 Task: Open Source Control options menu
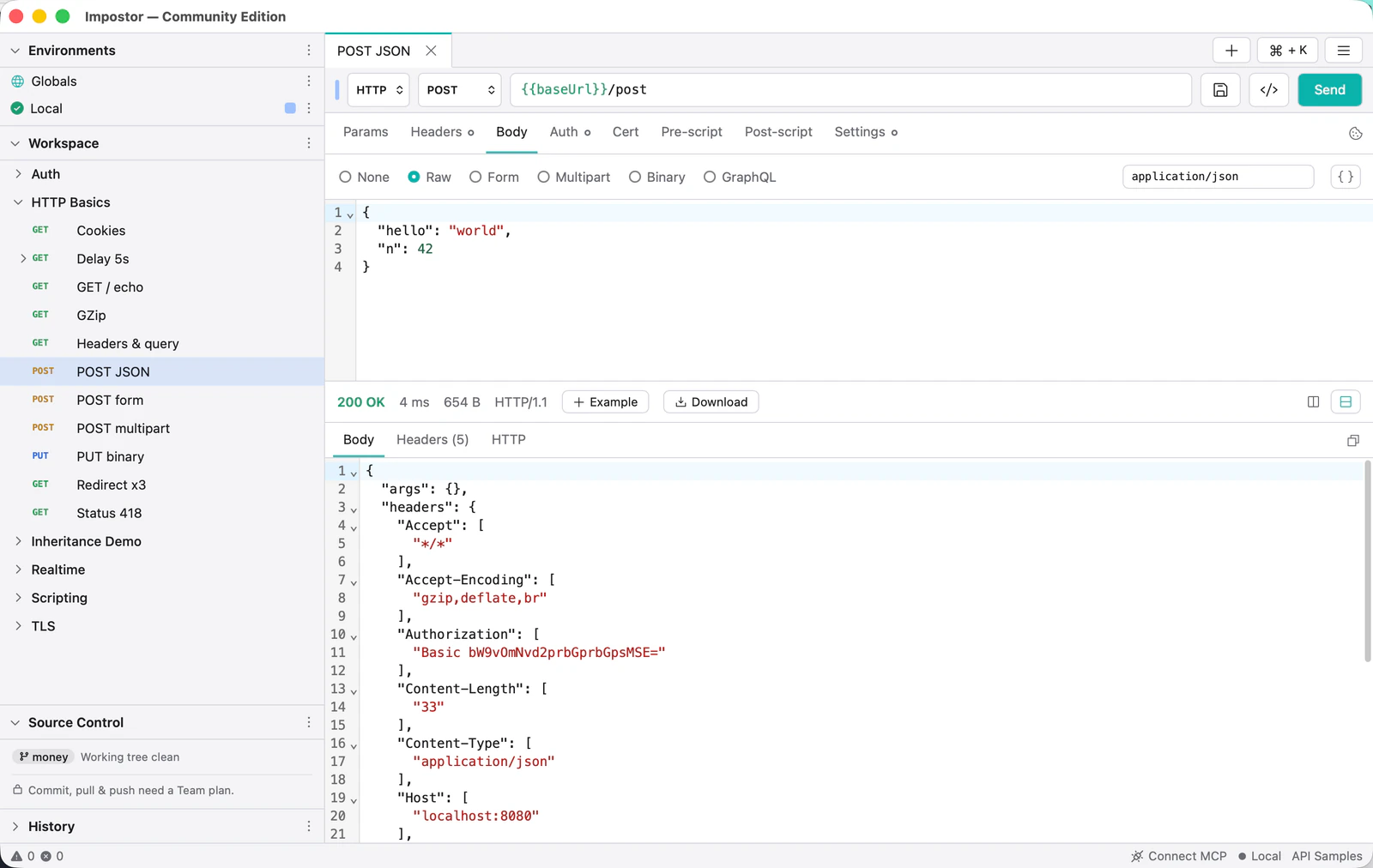309,722
